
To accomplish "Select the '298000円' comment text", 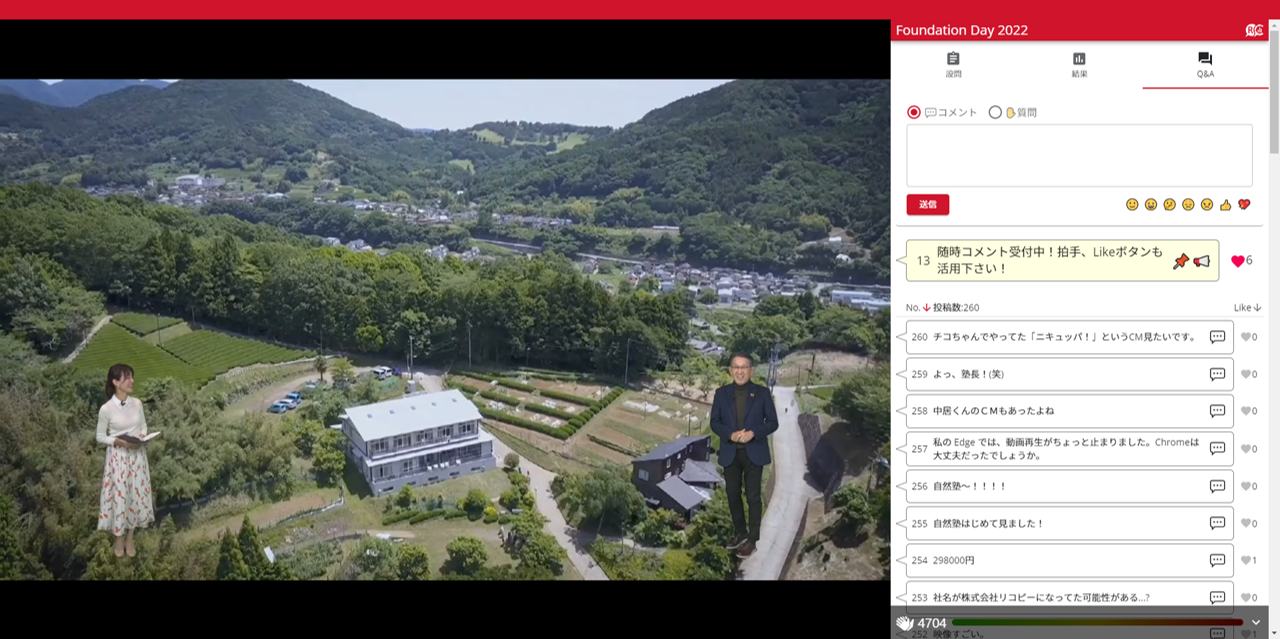I will [x=953, y=560].
